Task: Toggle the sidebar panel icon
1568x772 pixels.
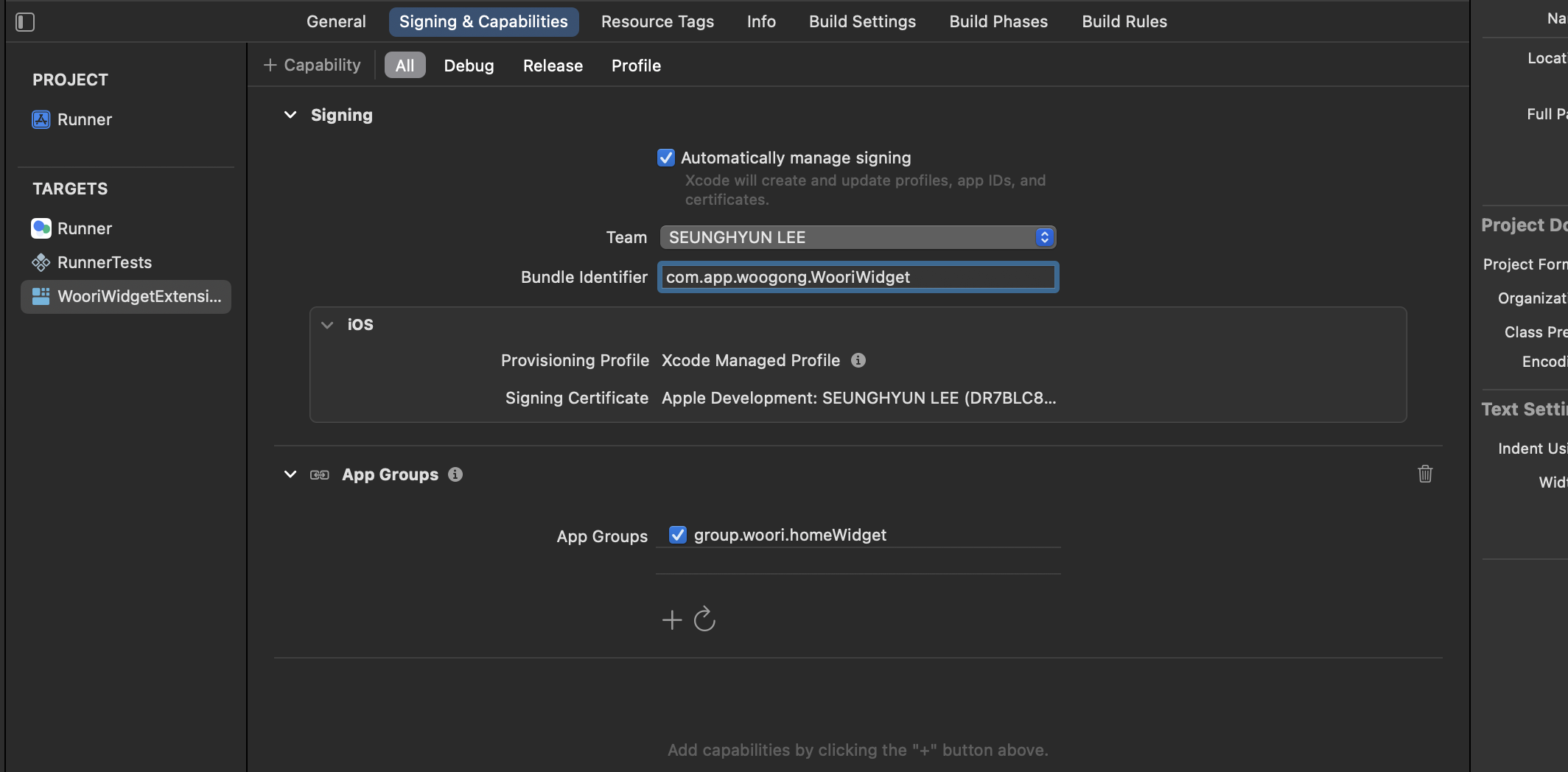Action: pyautogui.click(x=25, y=22)
